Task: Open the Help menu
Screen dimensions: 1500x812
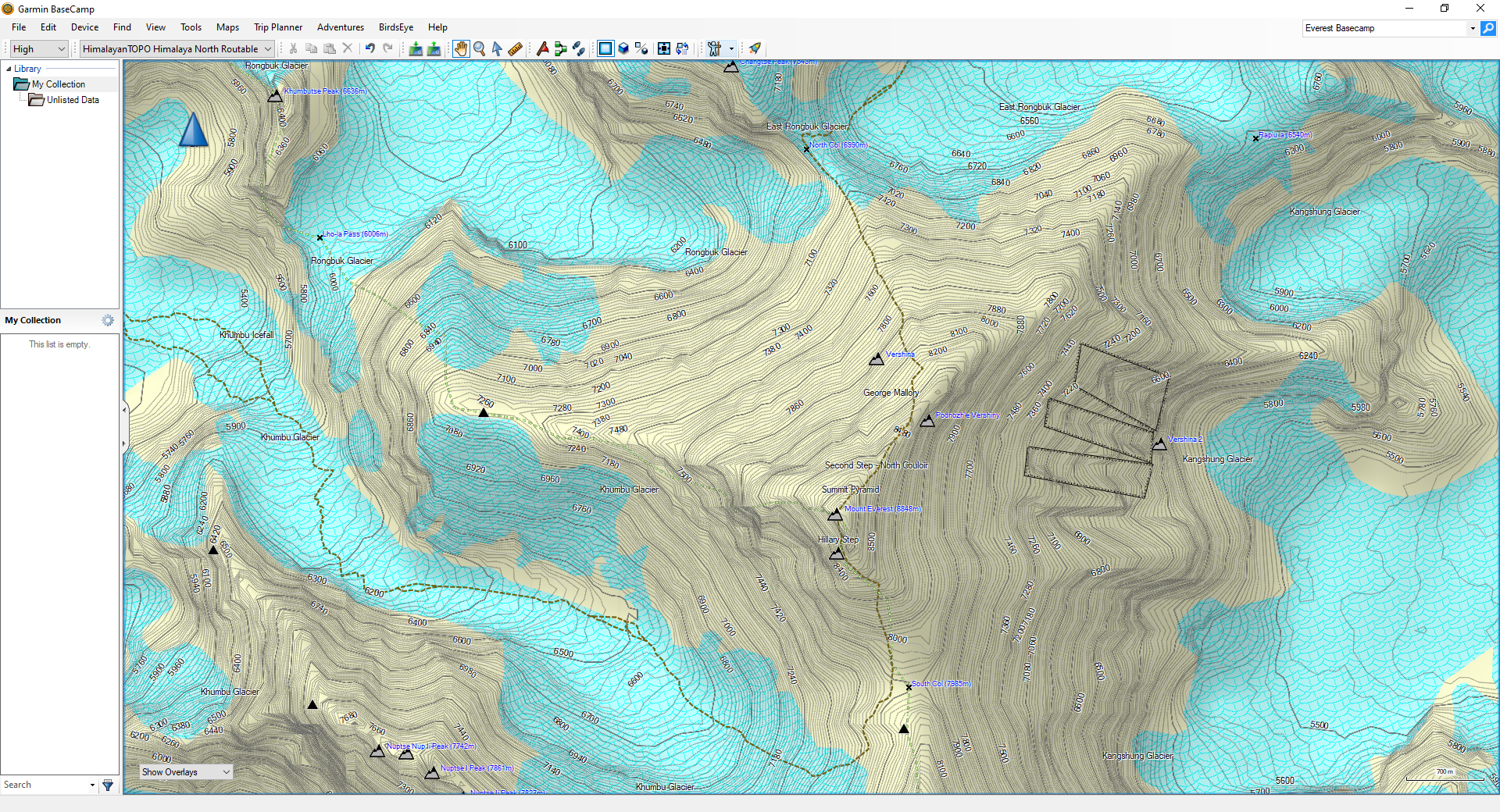Action: 437,27
